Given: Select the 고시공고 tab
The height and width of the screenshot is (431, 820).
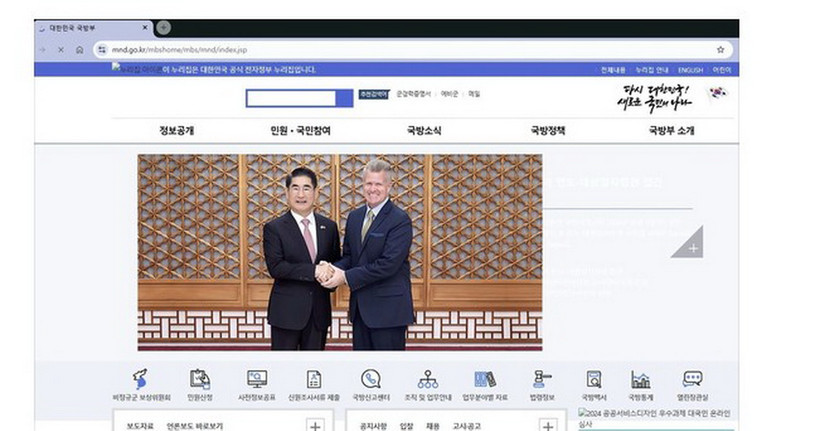Looking at the screenshot, I should pyautogui.click(x=466, y=426).
